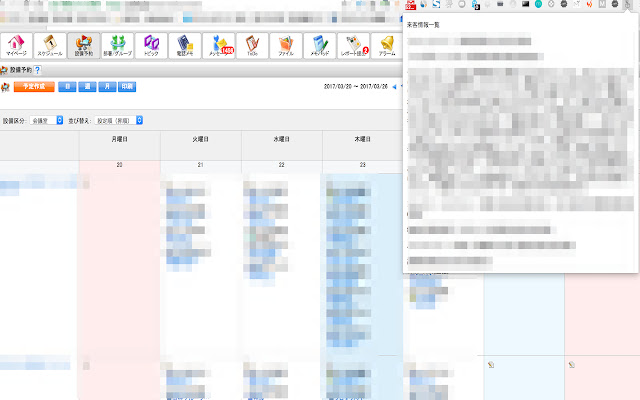
Task: Open メッセージ icon with red badge
Action: 219,45
